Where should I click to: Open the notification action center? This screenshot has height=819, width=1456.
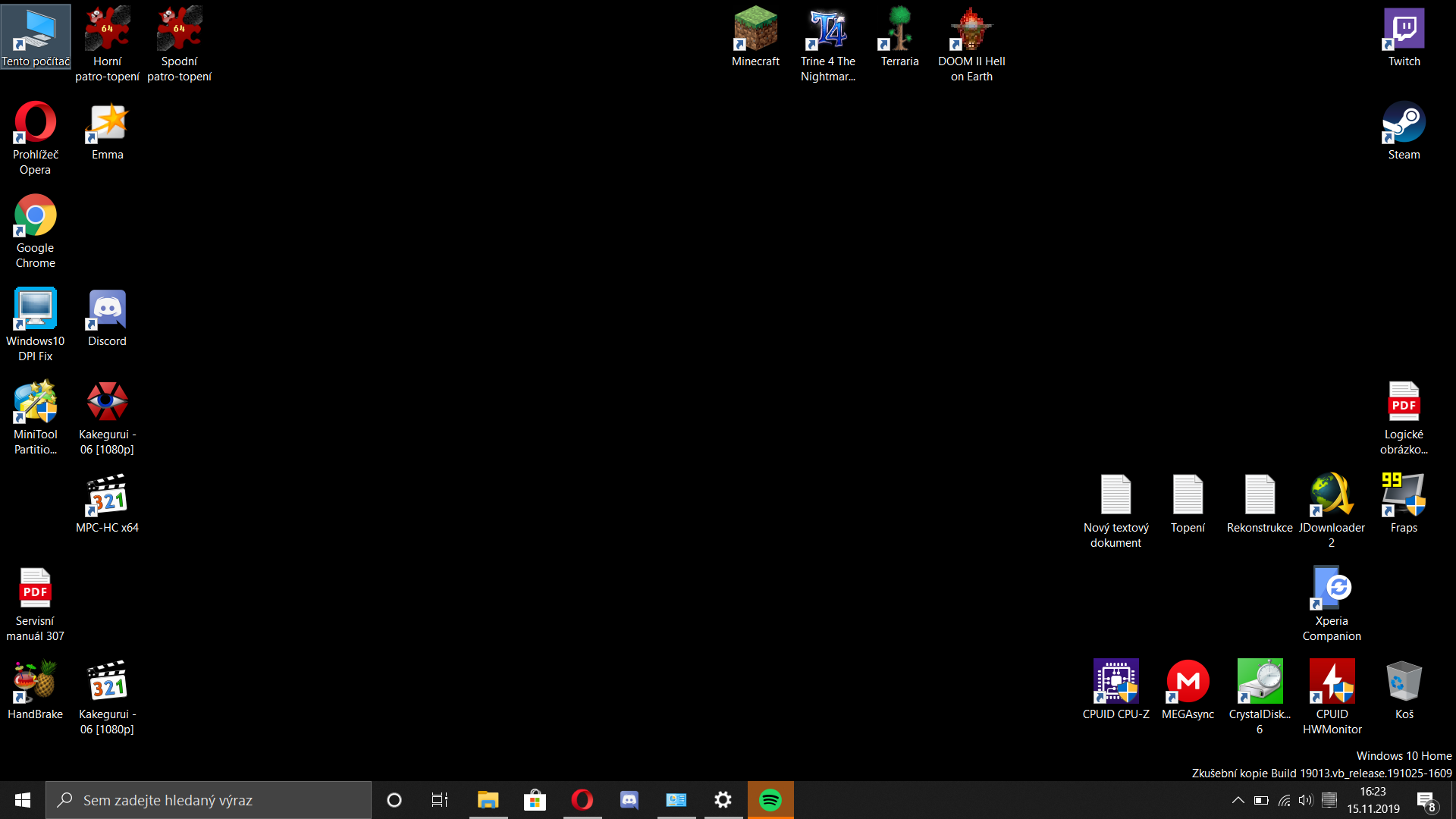1426,801
